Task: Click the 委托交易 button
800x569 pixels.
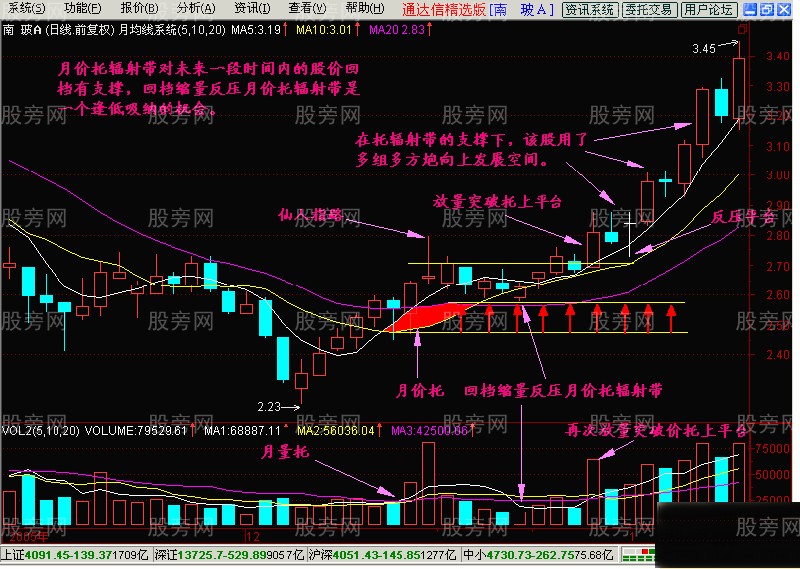Action: point(649,9)
